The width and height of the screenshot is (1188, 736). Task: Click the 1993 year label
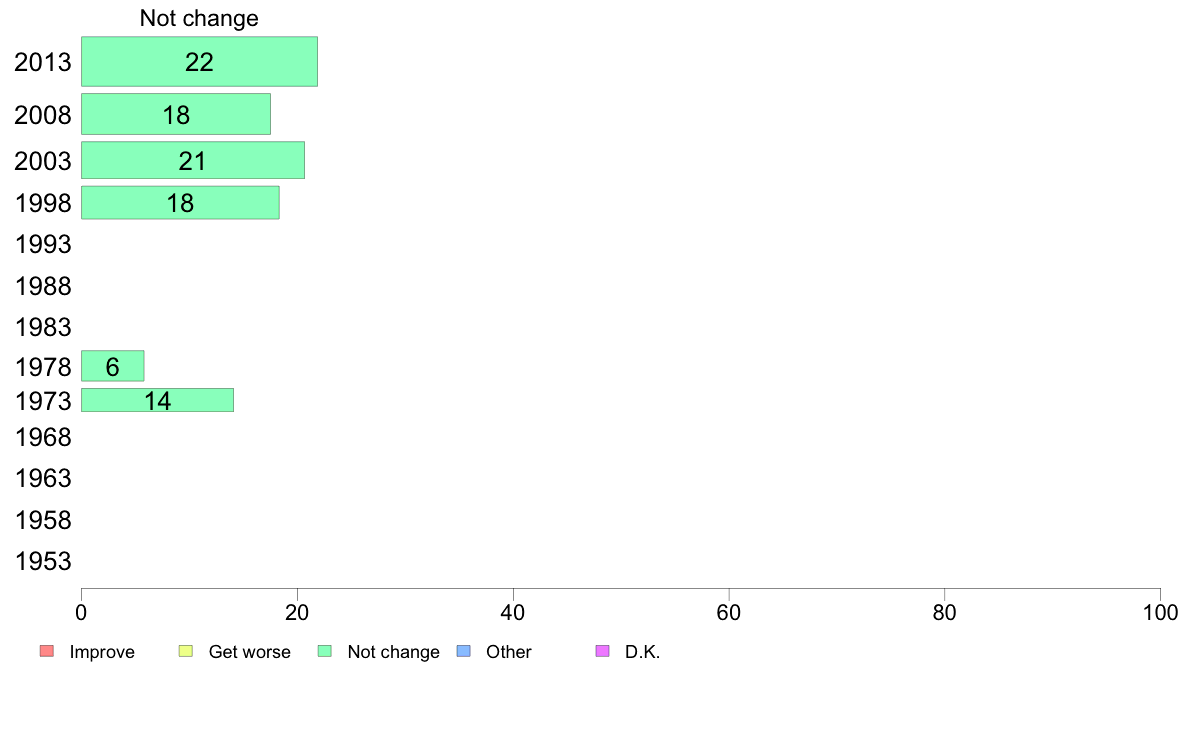(43, 245)
